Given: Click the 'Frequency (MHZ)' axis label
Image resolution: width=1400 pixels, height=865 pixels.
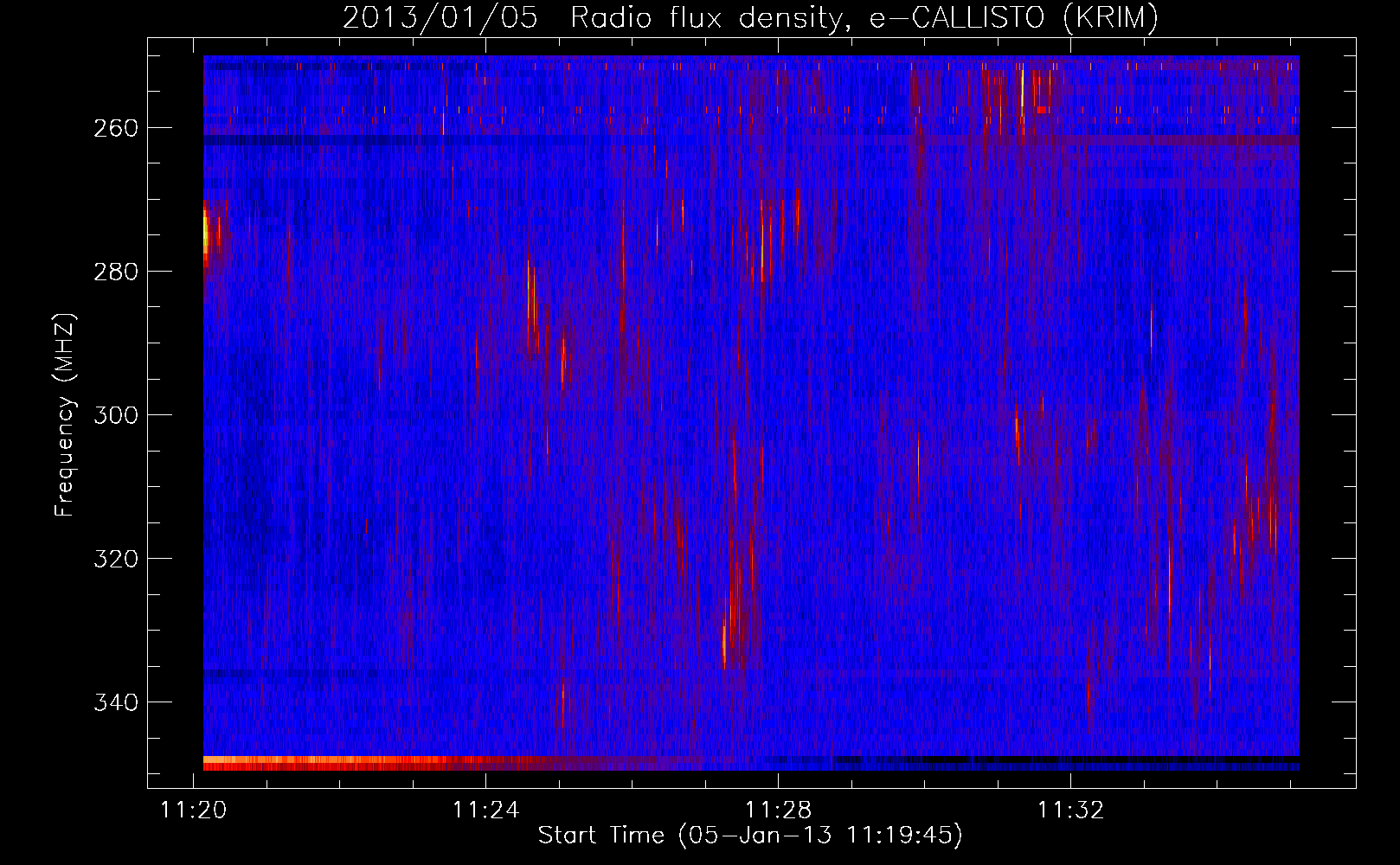Looking at the screenshot, I should click(65, 415).
